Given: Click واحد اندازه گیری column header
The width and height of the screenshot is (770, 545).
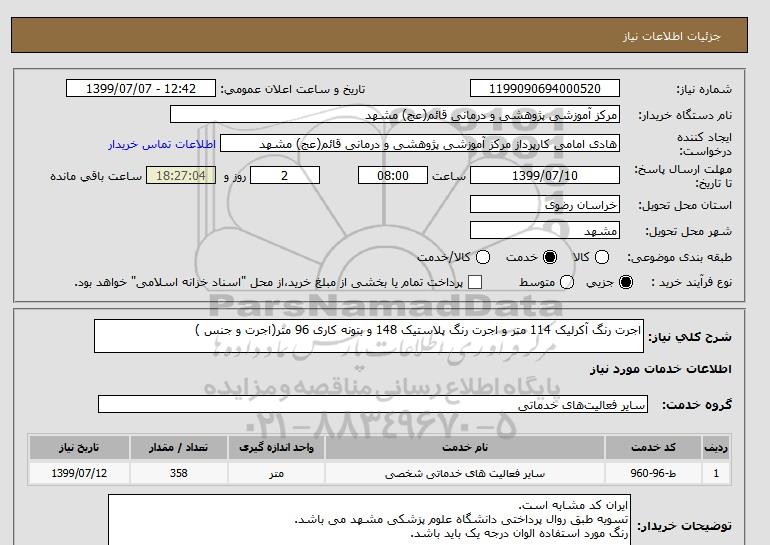Looking at the screenshot, I should [276, 447].
